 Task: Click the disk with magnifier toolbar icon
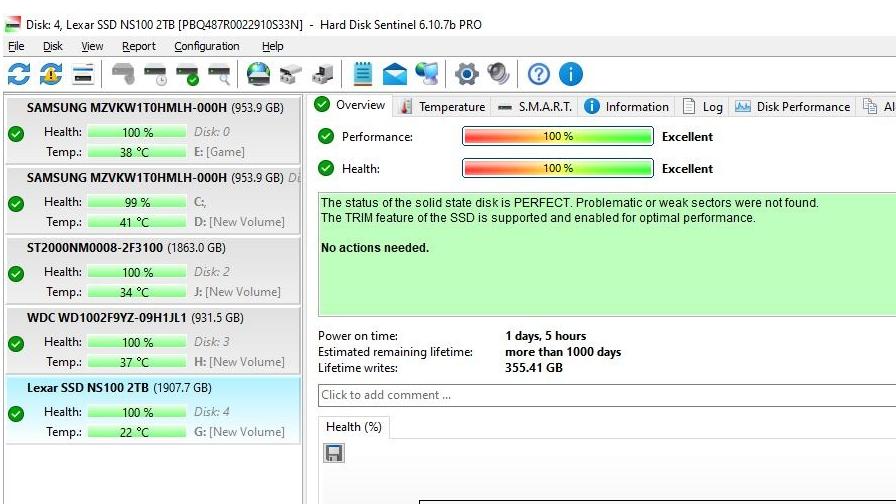tap(219, 74)
